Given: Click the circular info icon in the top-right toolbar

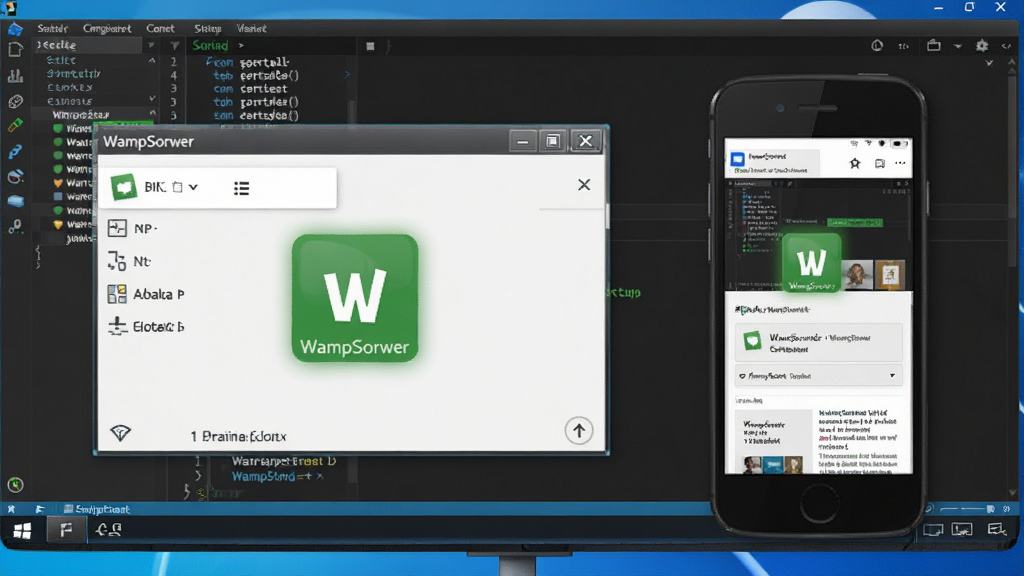Looking at the screenshot, I should (877, 46).
